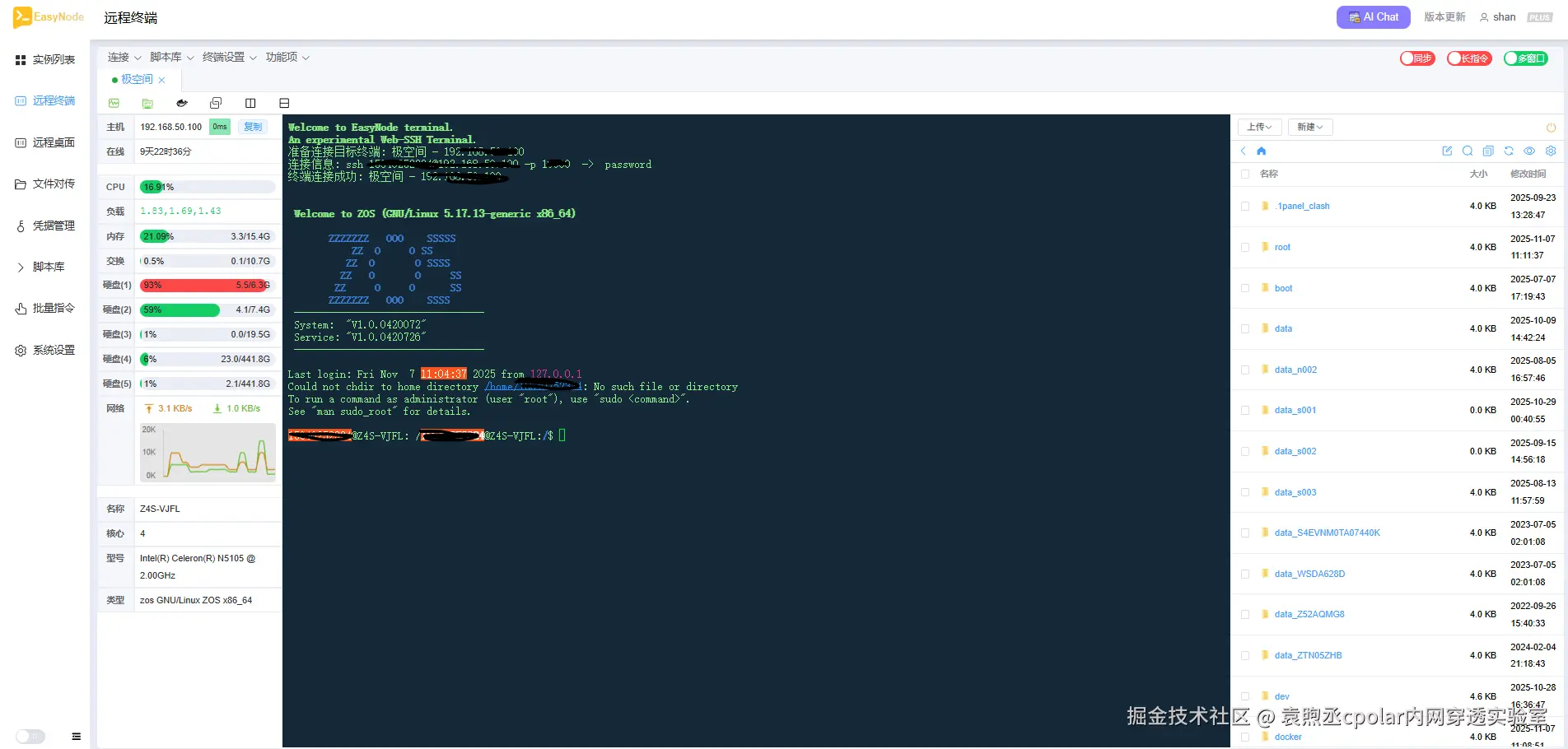Open 批量指令 in the sidebar
Screen dimensions: 1568x749
click(x=45, y=308)
